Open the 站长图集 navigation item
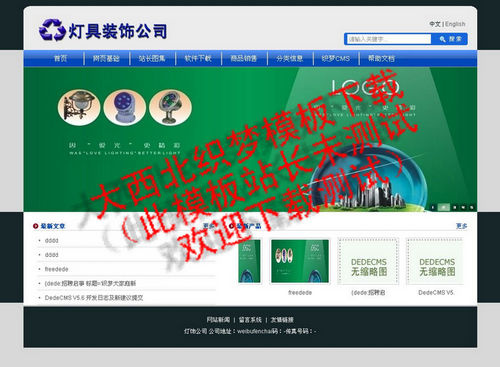 click(152, 59)
